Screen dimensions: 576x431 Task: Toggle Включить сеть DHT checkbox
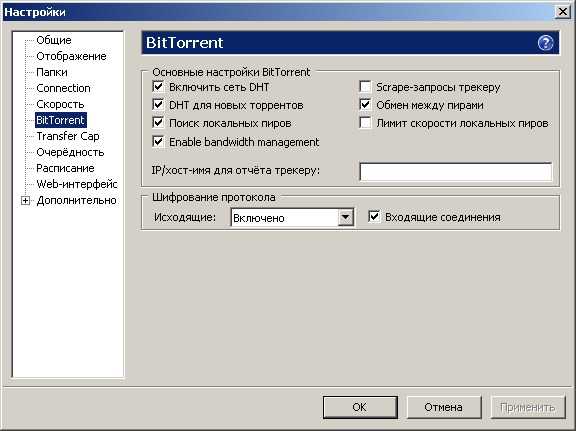click(x=158, y=87)
